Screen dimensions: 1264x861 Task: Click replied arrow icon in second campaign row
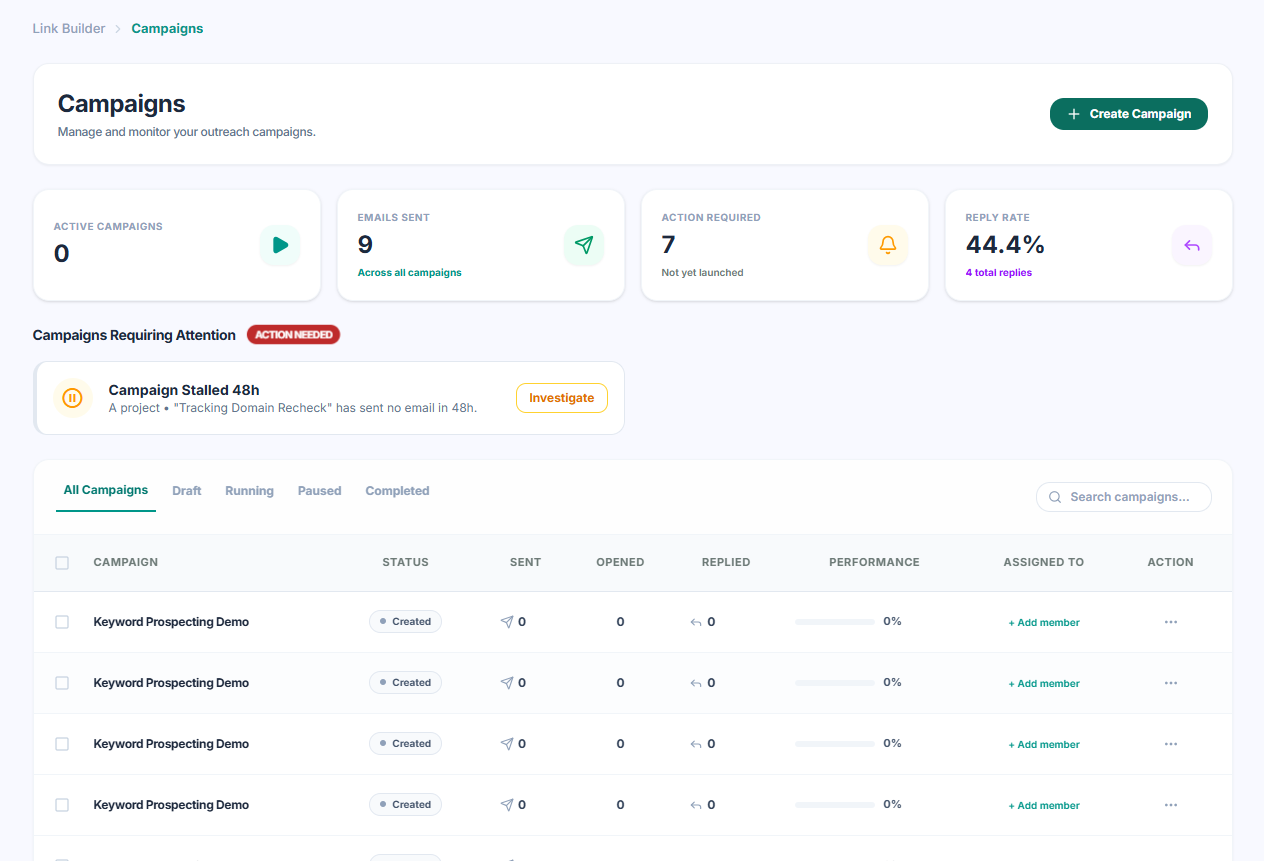696,683
